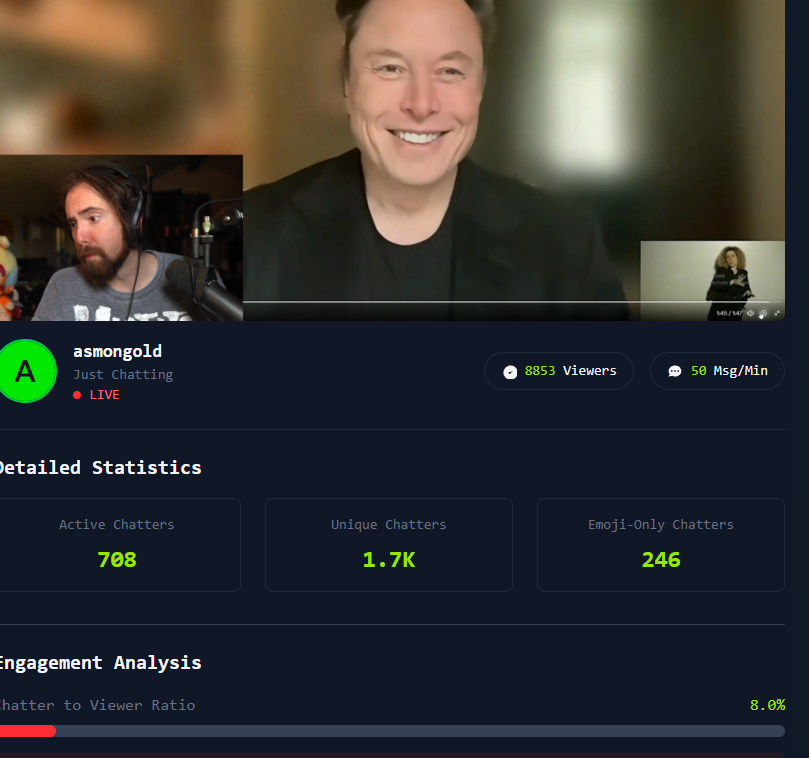Click the Chatter to Viewer Ratio bar
Image resolution: width=809 pixels, height=758 pixels.
[392, 731]
